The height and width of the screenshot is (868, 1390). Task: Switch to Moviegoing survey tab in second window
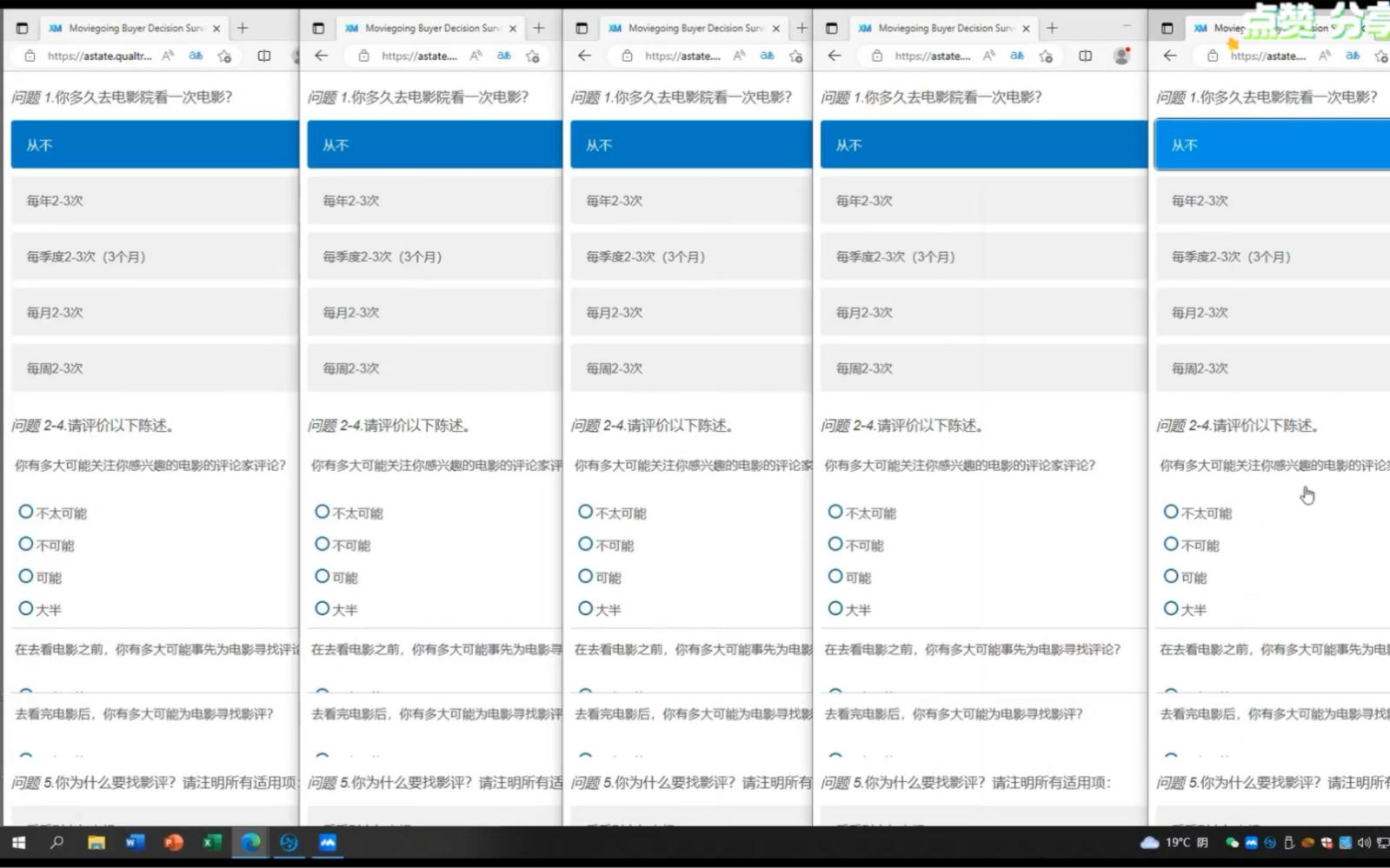point(432,28)
